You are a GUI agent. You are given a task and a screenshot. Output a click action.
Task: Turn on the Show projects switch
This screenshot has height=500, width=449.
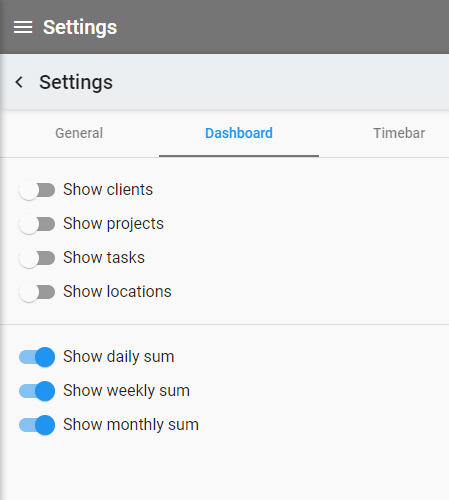point(37,224)
